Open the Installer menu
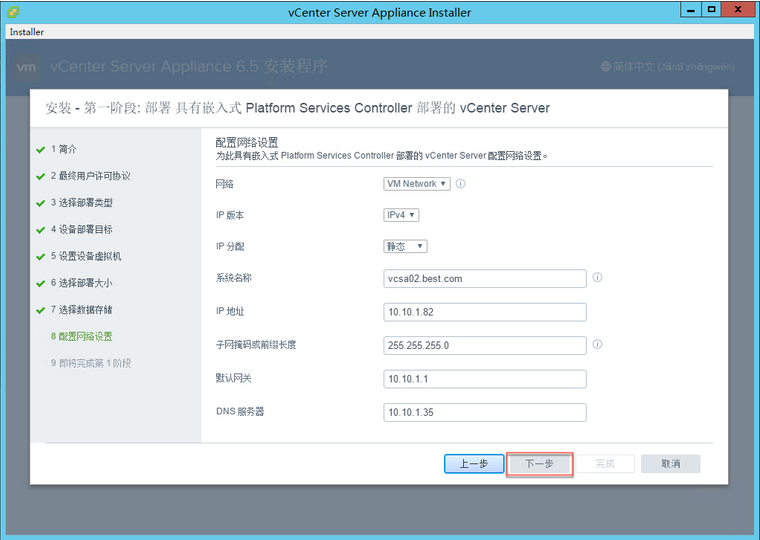Screen dimensions: 760x540 click(27, 32)
